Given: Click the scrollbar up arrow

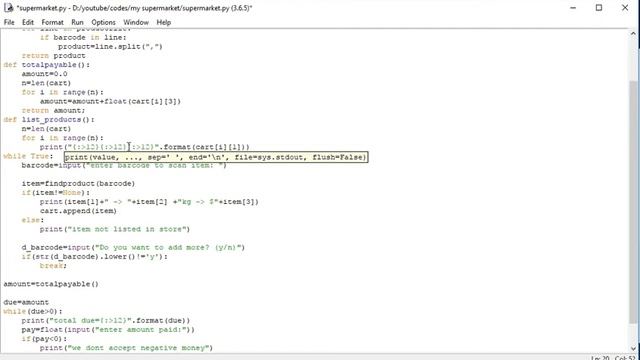Looking at the screenshot, I should [633, 33].
